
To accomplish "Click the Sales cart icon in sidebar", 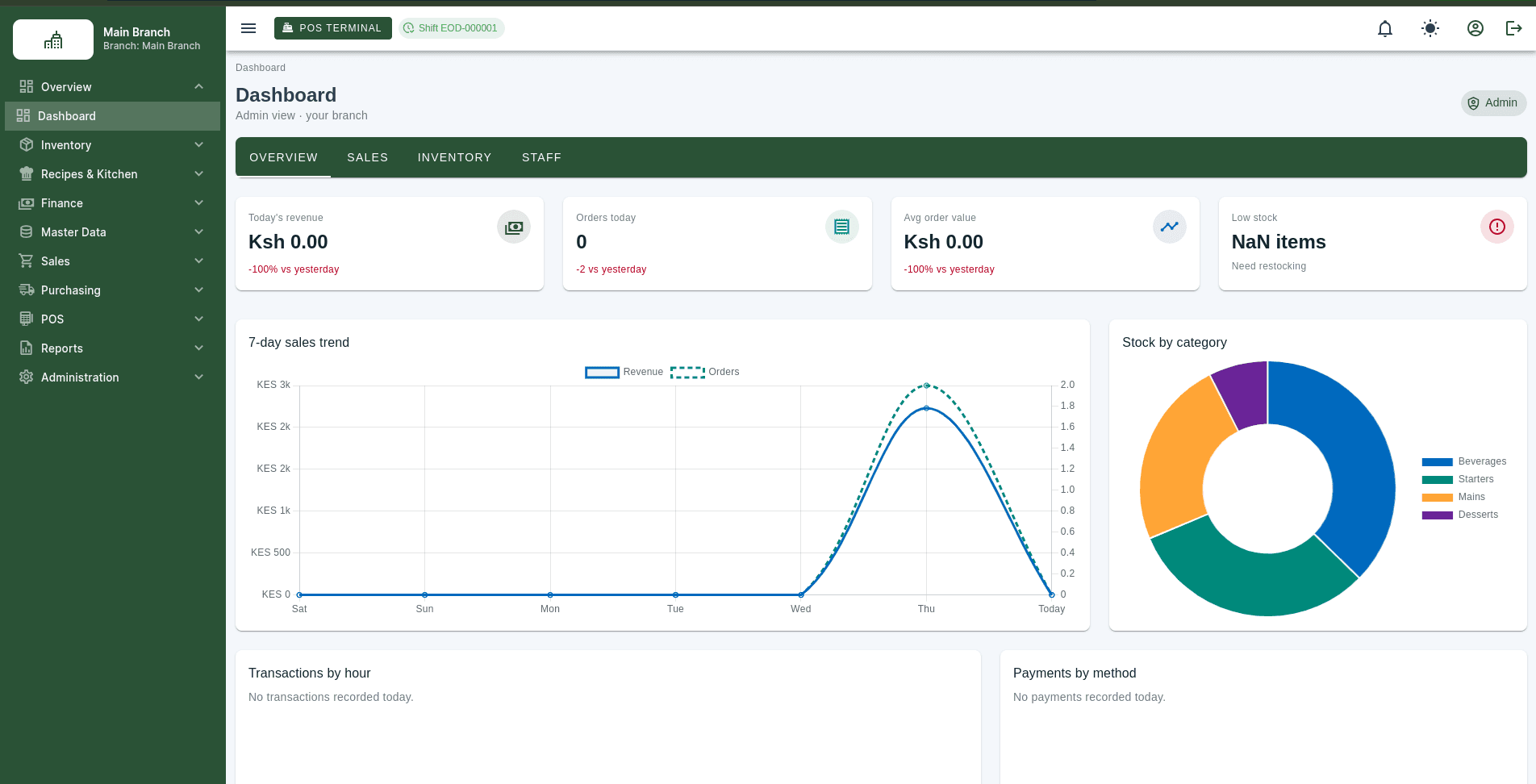I will [x=27, y=261].
